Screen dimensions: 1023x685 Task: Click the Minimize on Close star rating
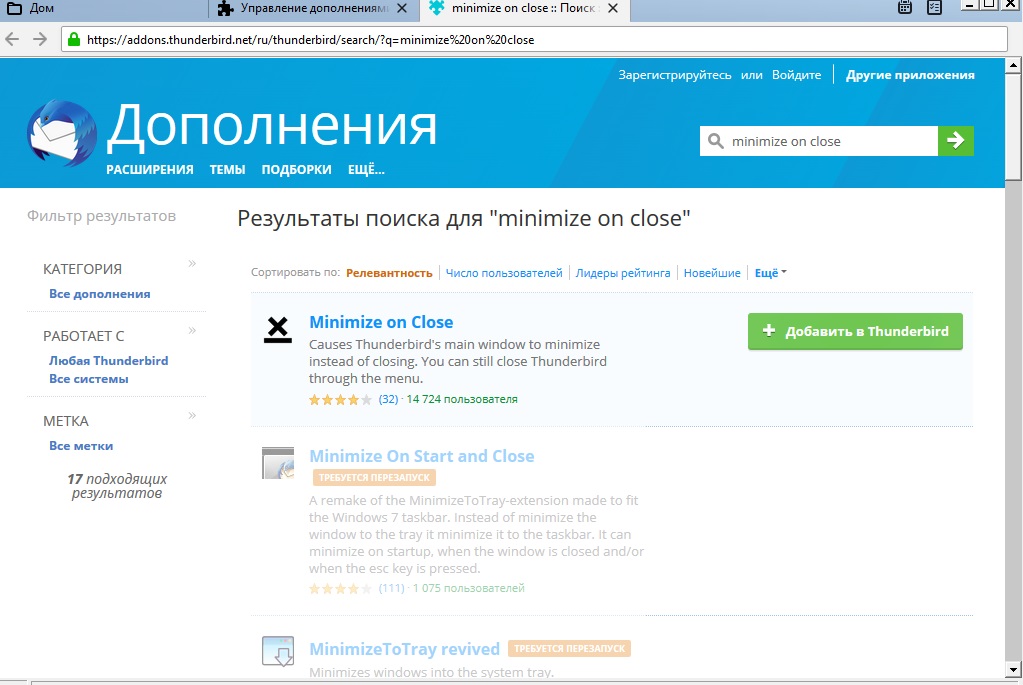(341, 399)
